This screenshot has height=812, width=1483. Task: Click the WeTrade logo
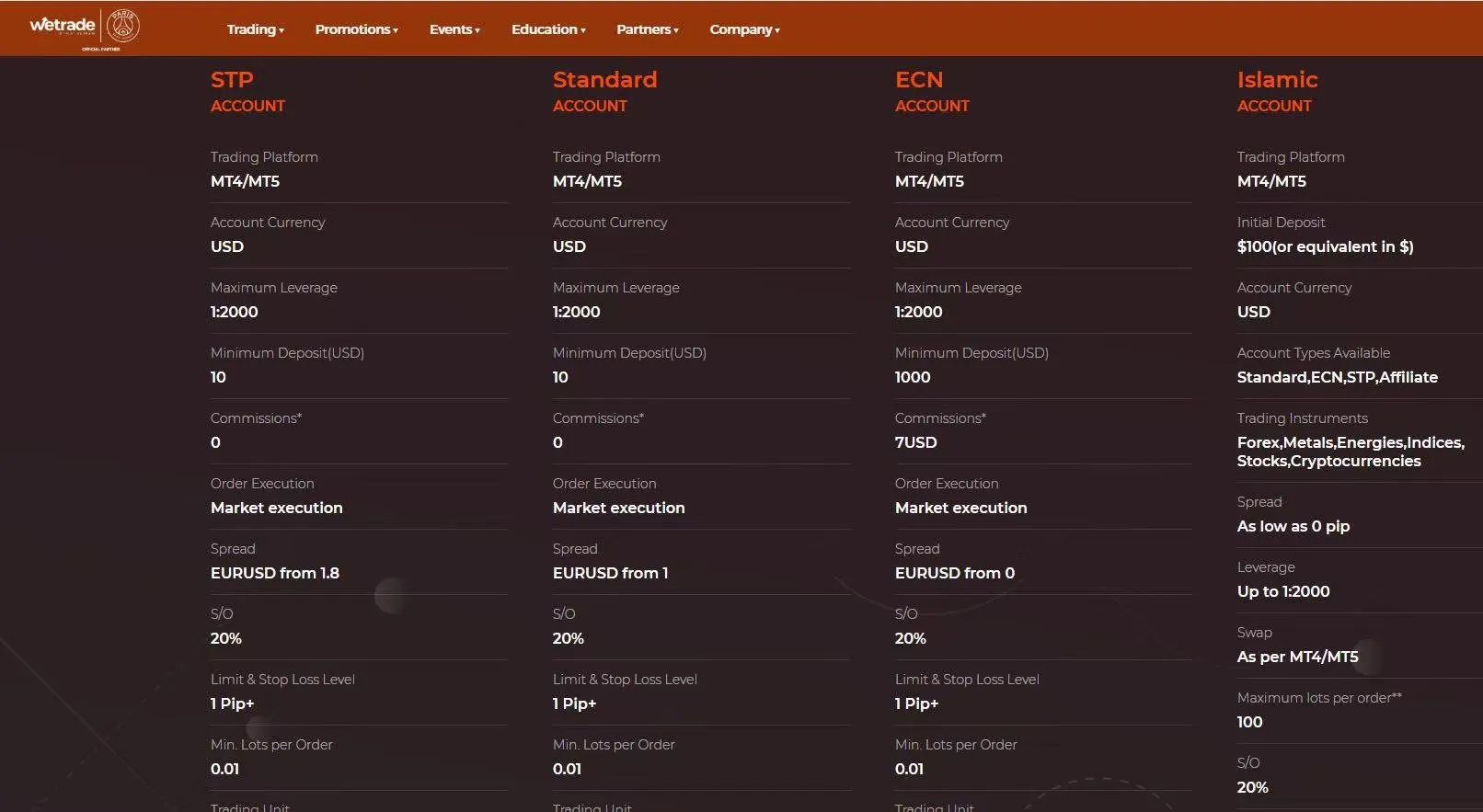coord(63,26)
